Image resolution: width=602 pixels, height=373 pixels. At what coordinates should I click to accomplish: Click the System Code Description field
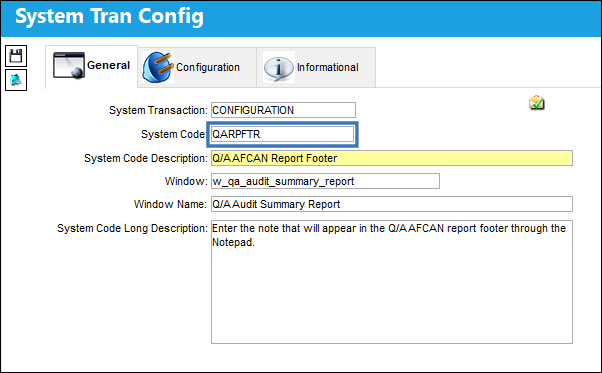coord(392,158)
